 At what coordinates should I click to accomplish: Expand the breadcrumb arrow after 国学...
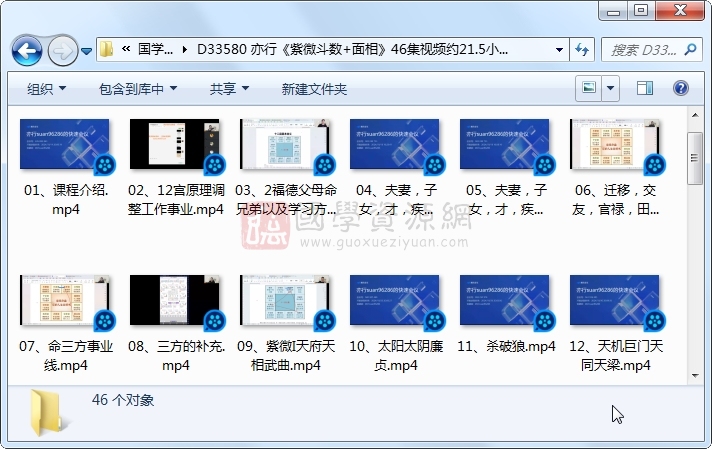pos(184,49)
